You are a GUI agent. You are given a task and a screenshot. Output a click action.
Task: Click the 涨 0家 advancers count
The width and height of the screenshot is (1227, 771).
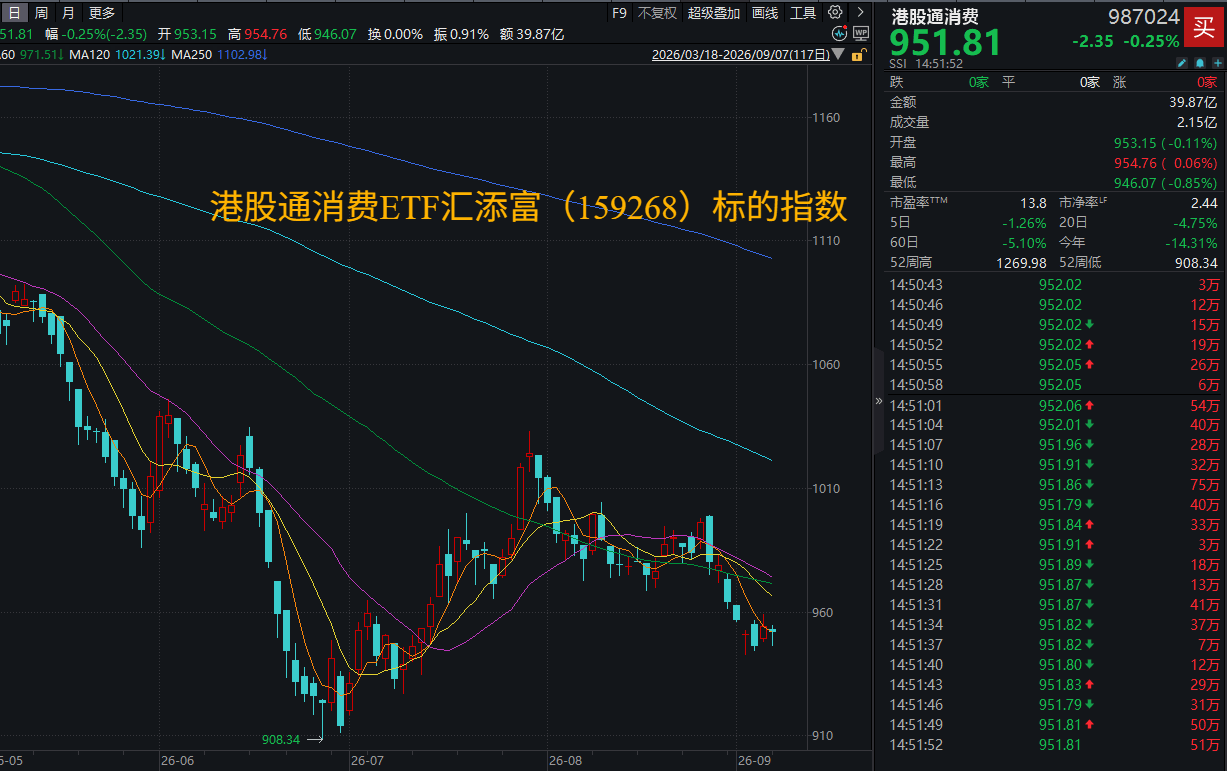1165,82
